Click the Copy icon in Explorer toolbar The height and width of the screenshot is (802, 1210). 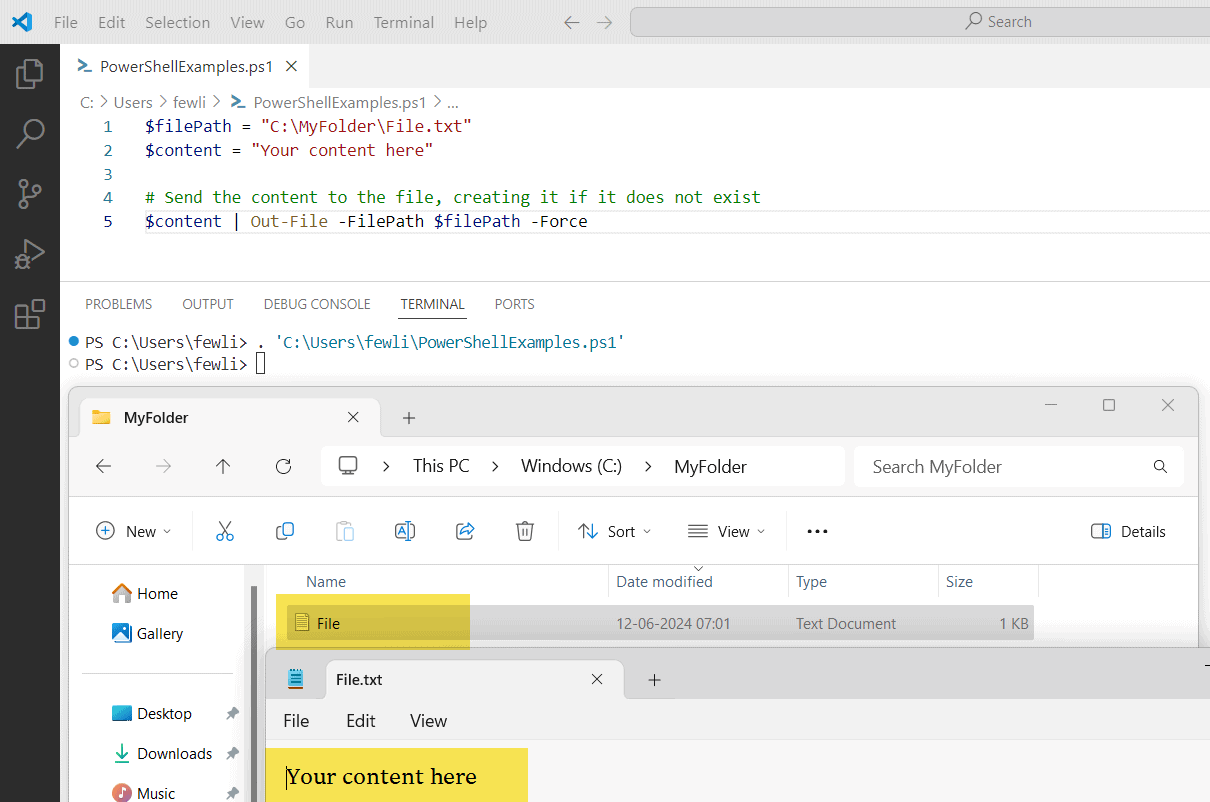[284, 531]
